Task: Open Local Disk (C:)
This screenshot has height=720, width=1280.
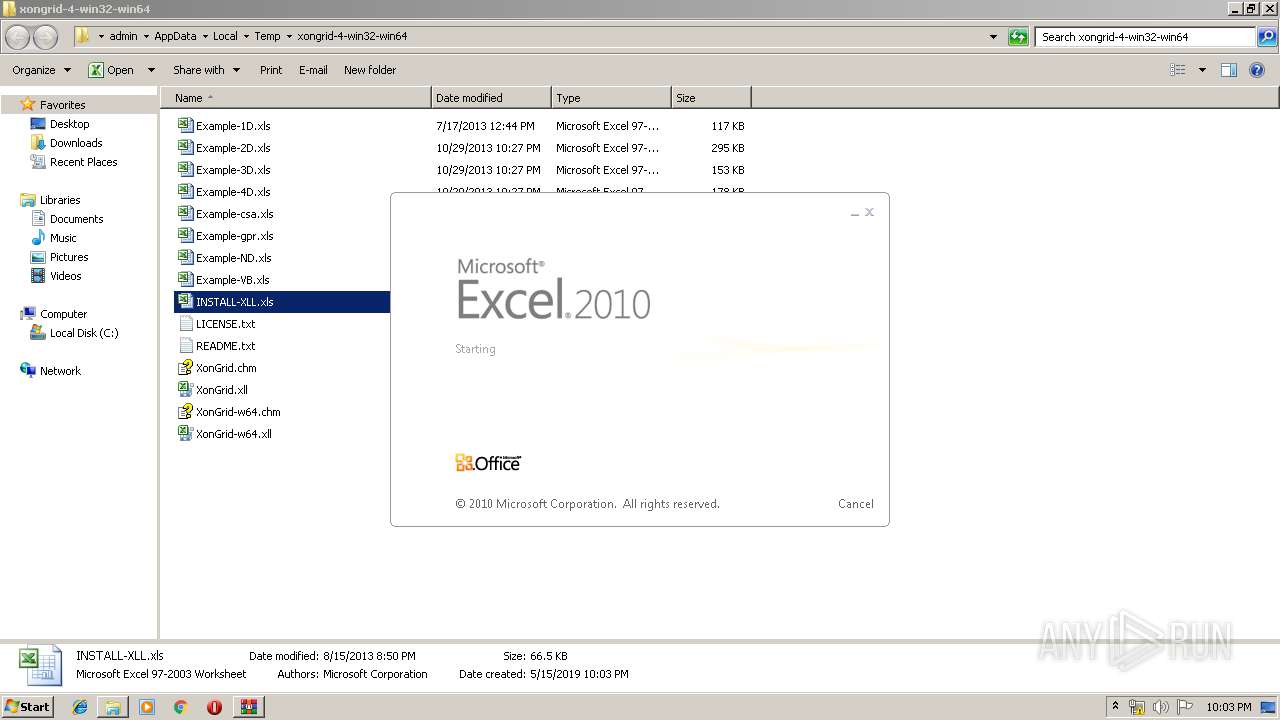Action: pyautogui.click(x=84, y=333)
